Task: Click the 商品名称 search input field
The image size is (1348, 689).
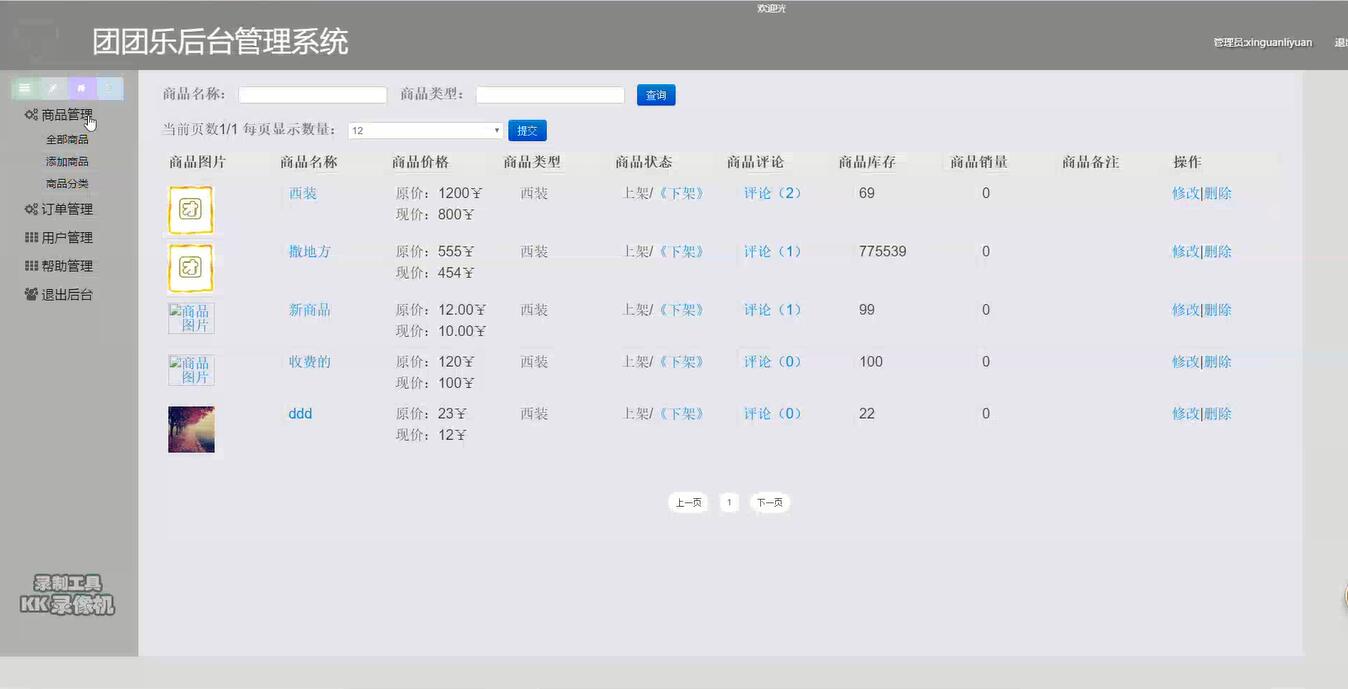Action: coord(312,94)
